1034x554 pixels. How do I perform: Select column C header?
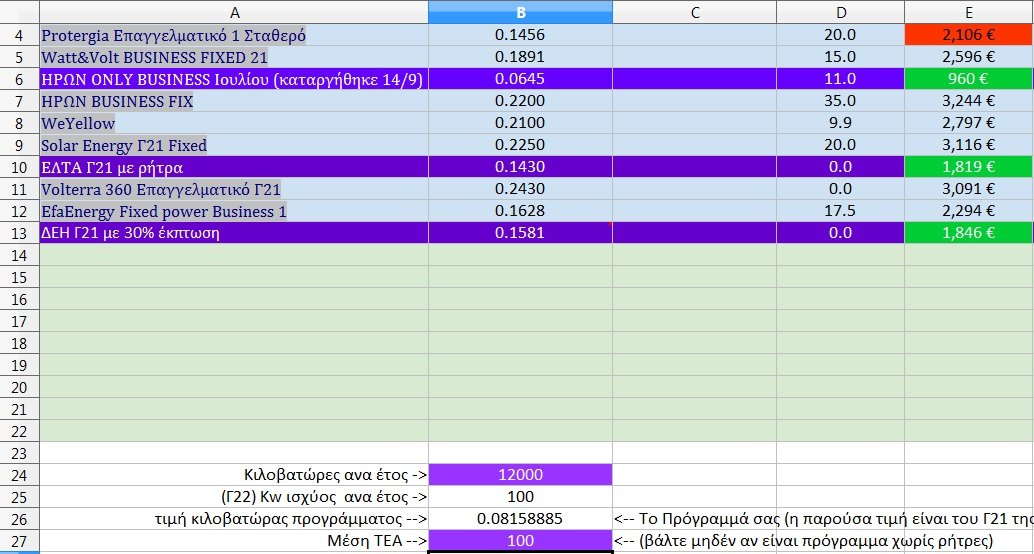tap(694, 12)
